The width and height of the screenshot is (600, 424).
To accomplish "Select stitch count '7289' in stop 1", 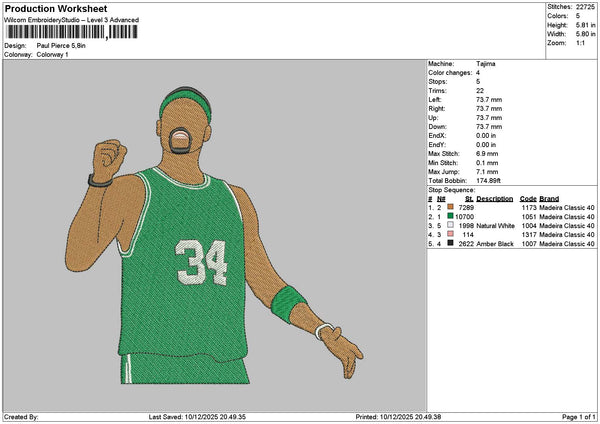I will point(466,207).
